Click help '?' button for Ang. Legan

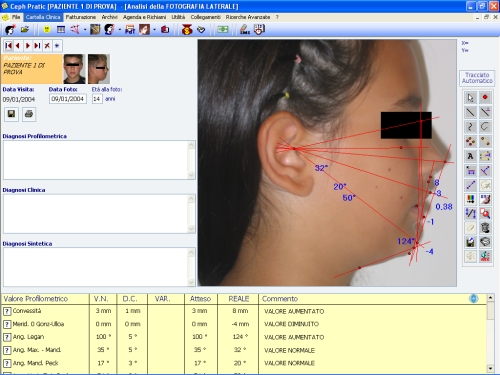coord(7,337)
